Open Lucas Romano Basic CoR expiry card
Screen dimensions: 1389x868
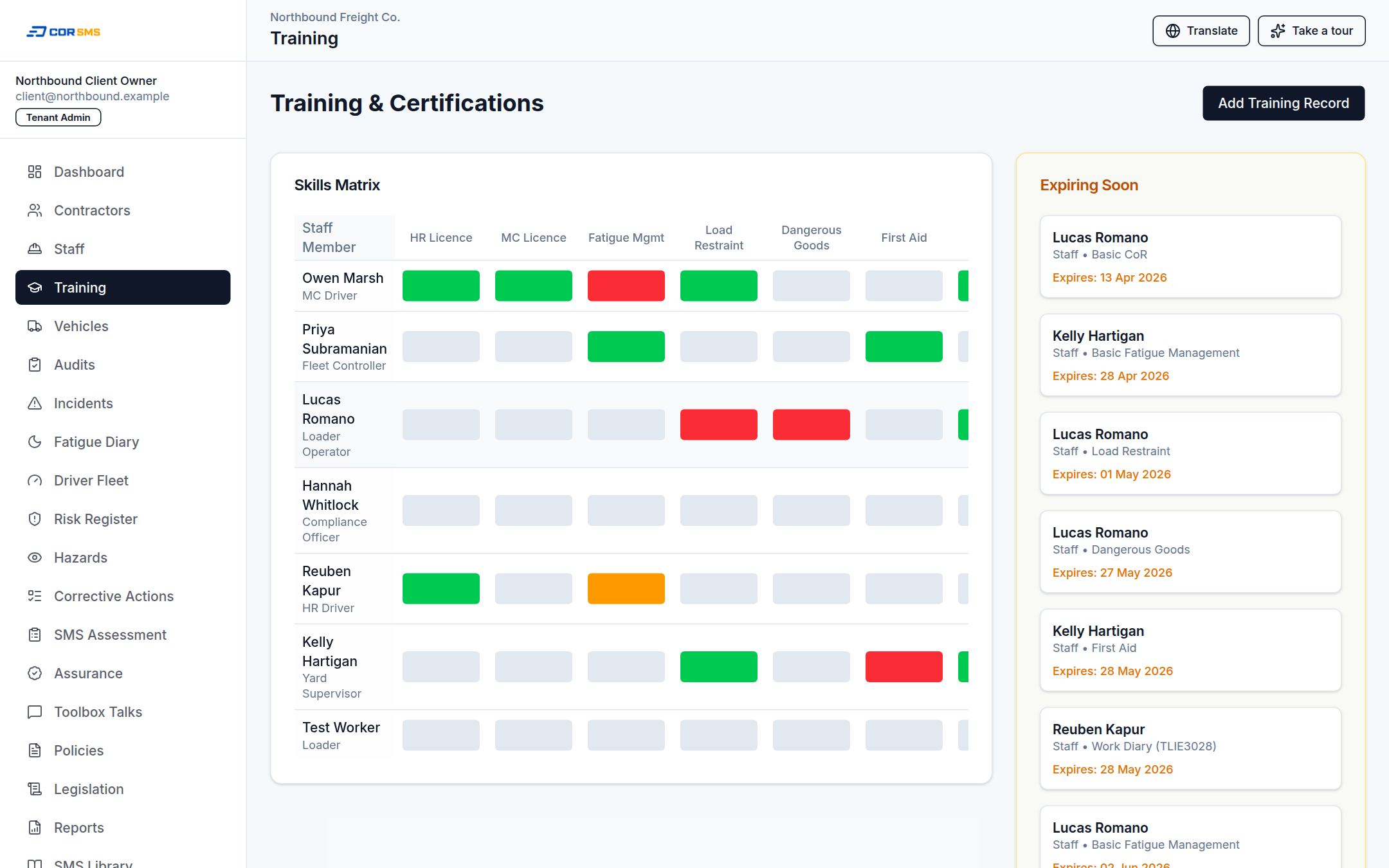click(x=1190, y=257)
